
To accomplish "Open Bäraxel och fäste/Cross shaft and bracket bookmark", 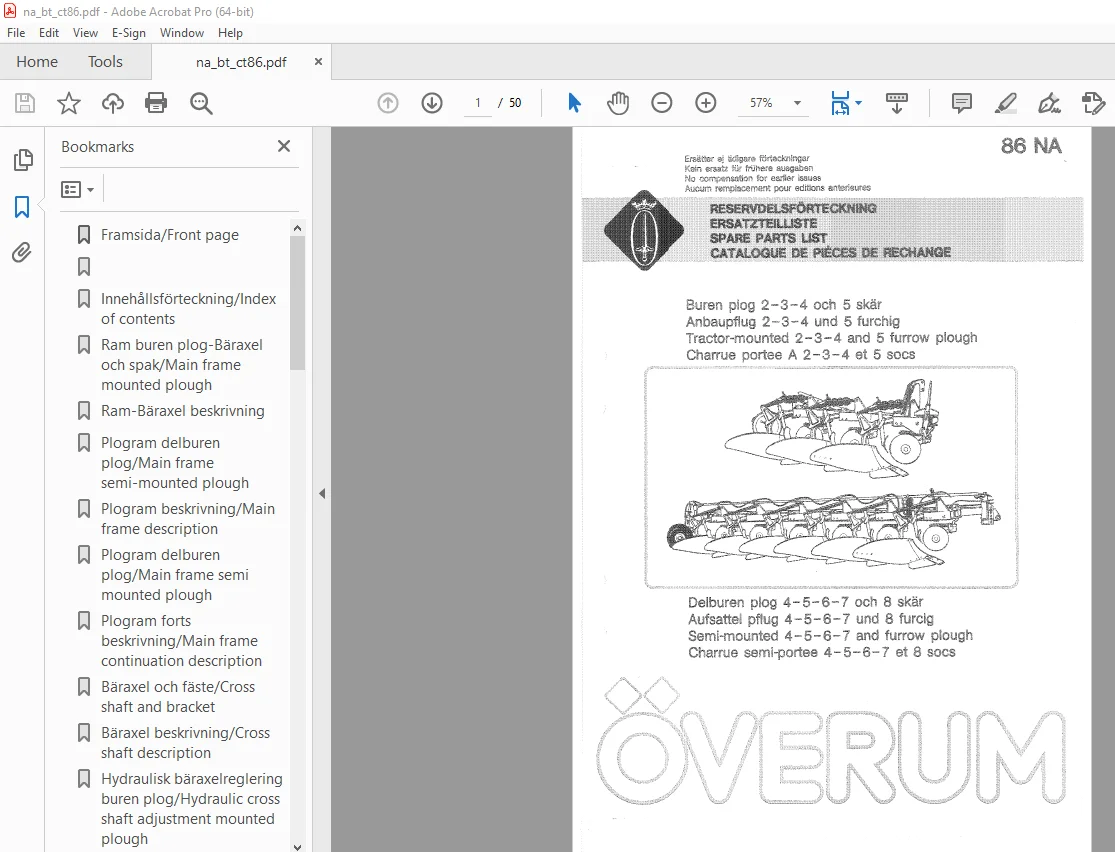I will pyautogui.click(x=178, y=697).
